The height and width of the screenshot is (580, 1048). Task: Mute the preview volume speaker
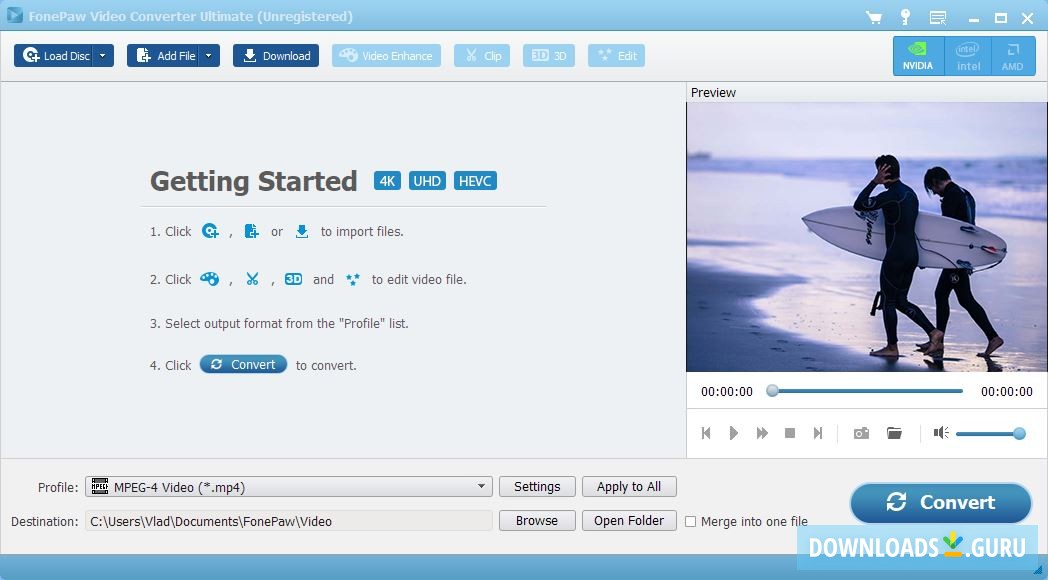pos(941,433)
